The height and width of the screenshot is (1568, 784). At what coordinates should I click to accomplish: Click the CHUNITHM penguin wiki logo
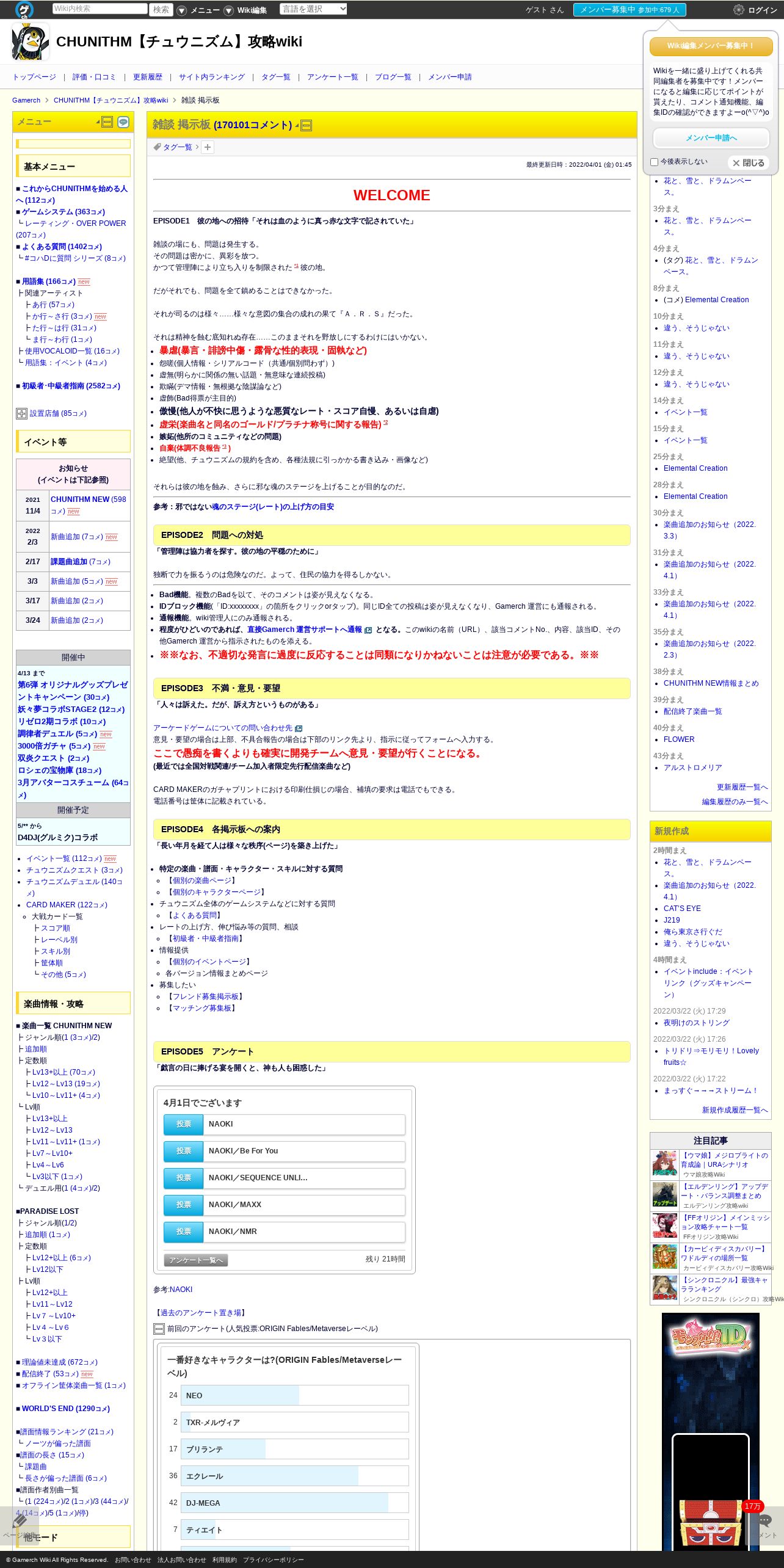[x=30, y=42]
